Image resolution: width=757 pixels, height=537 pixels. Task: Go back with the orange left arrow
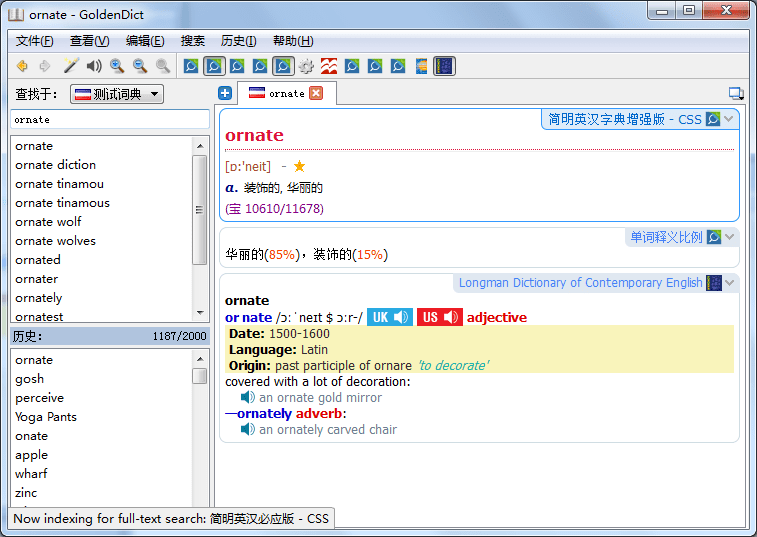click(22, 66)
